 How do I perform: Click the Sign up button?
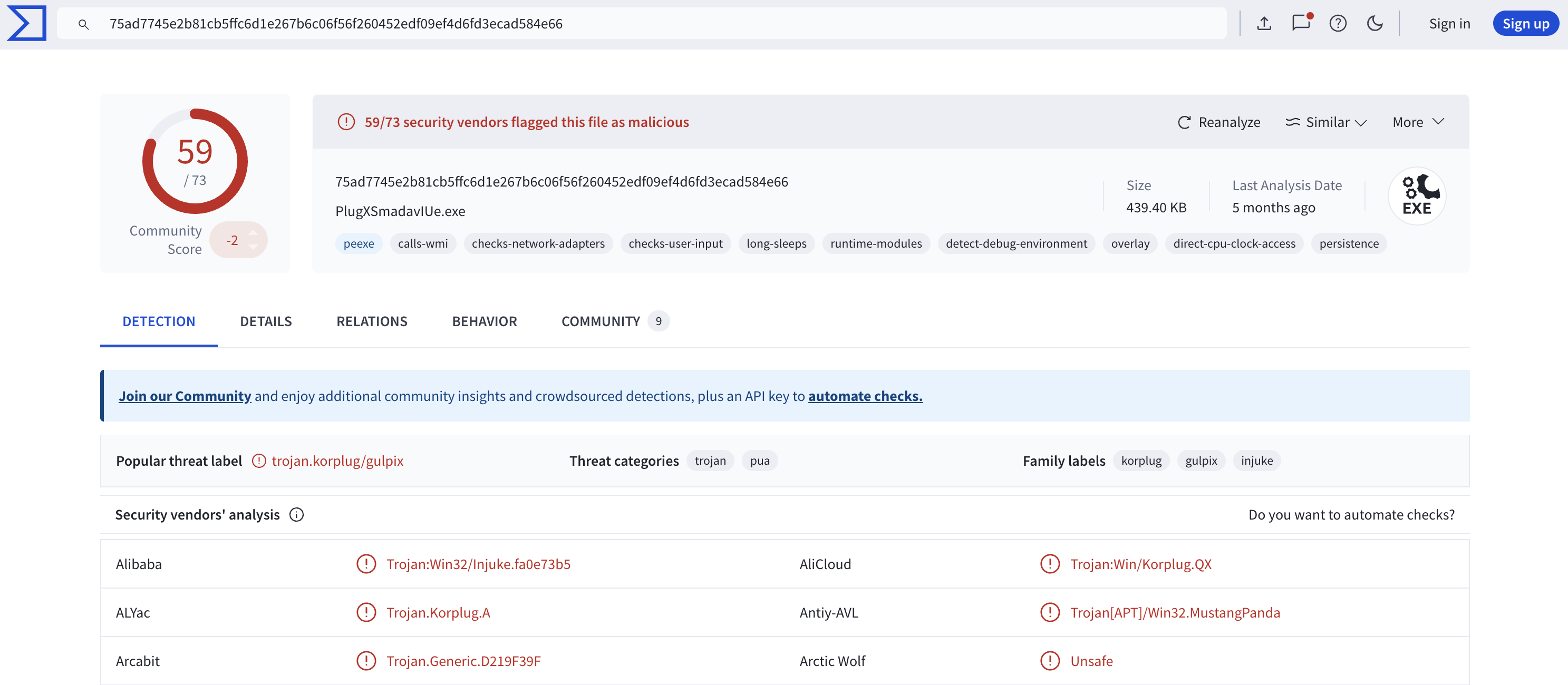click(1525, 24)
